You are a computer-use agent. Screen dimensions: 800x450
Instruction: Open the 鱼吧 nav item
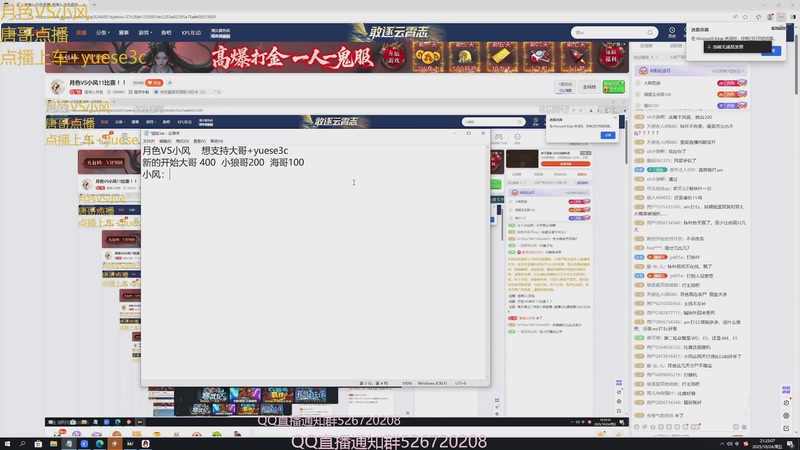point(166,33)
